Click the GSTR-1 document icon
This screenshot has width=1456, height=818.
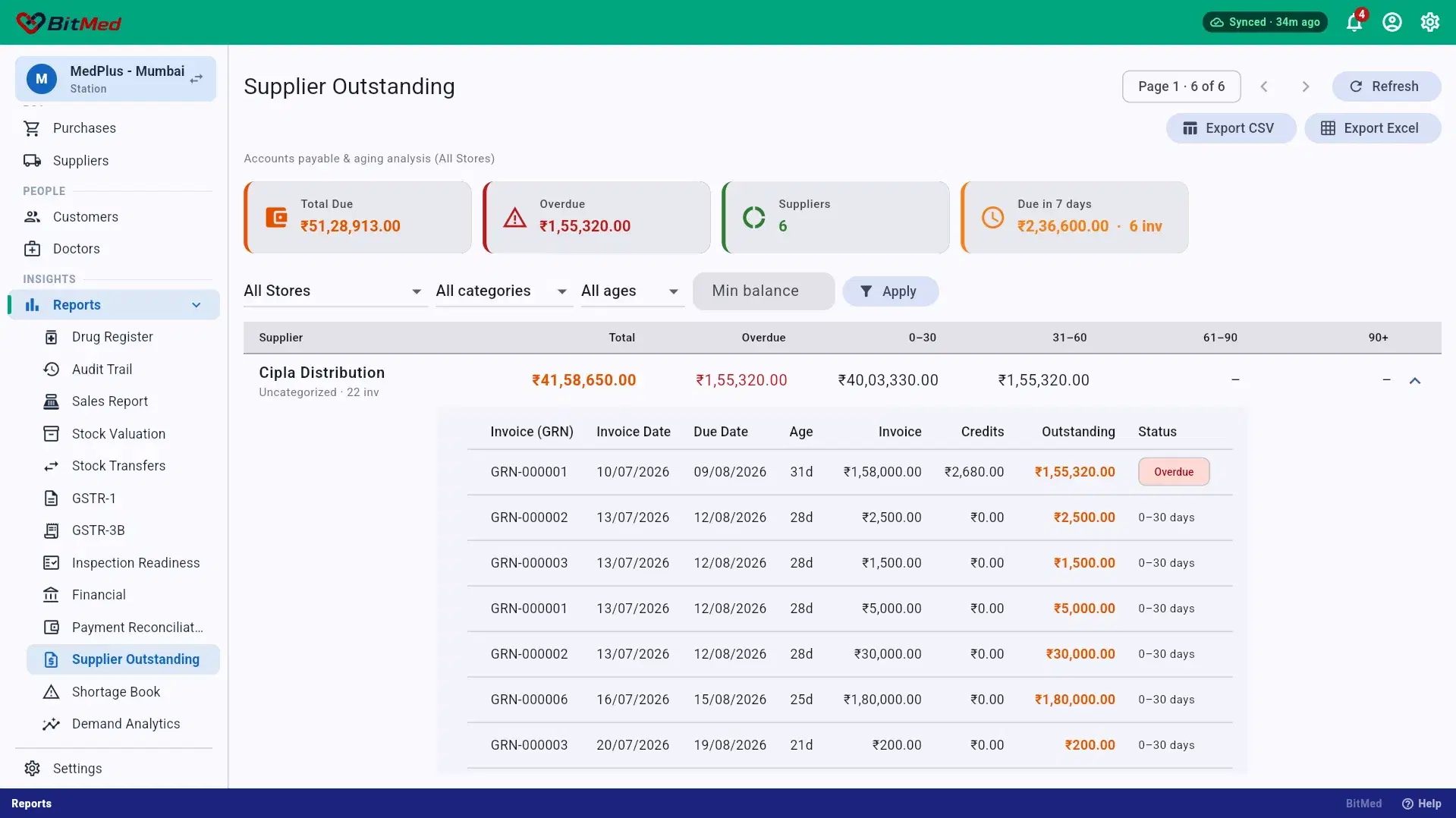tap(51, 499)
